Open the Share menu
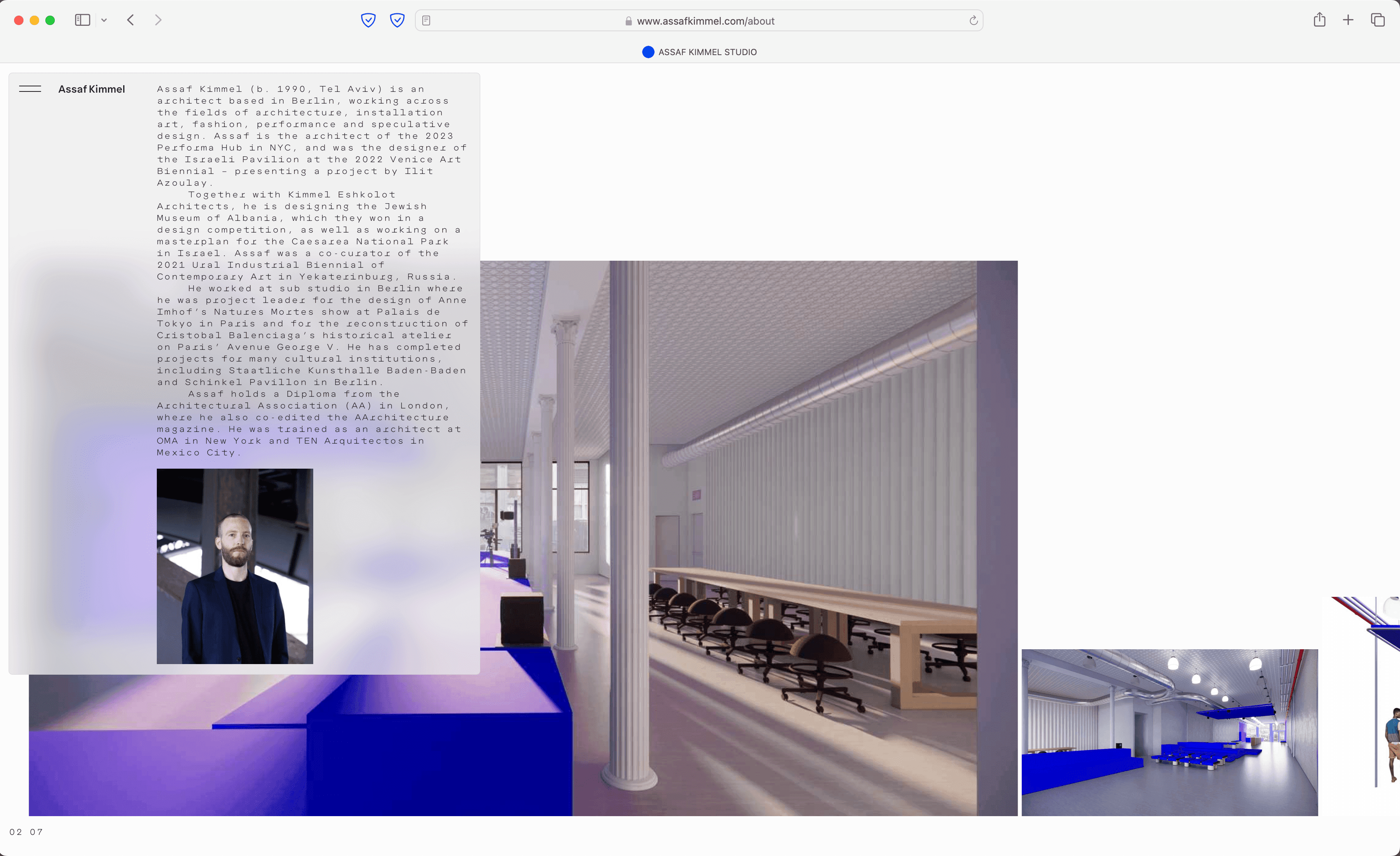Viewport: 1400px width, 856px height. [x=1319, y=20]
